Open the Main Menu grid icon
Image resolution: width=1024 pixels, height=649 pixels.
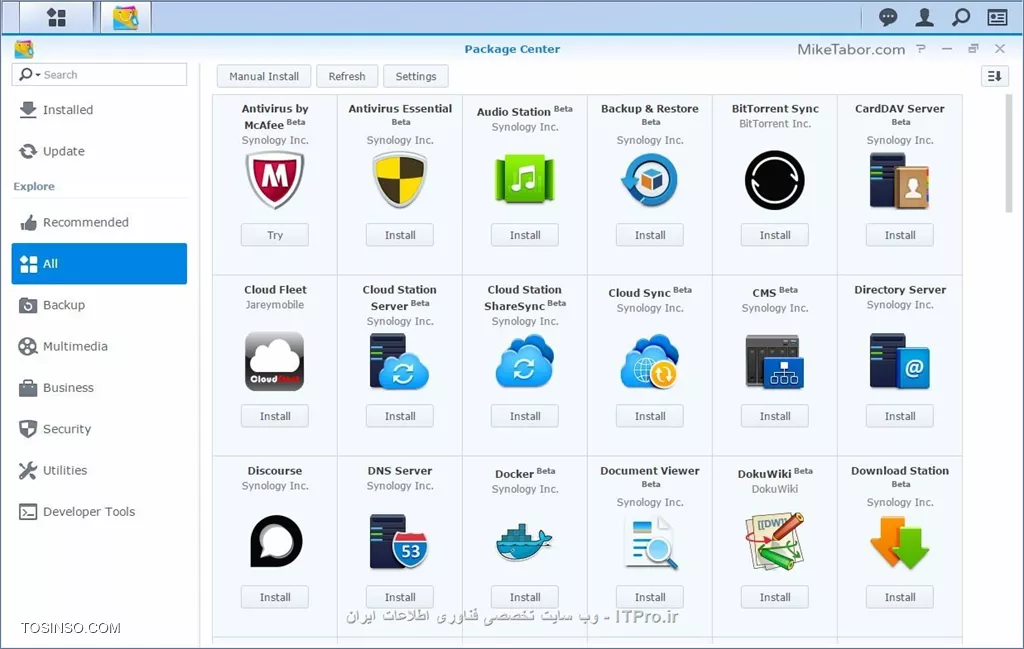coord(57,18)
